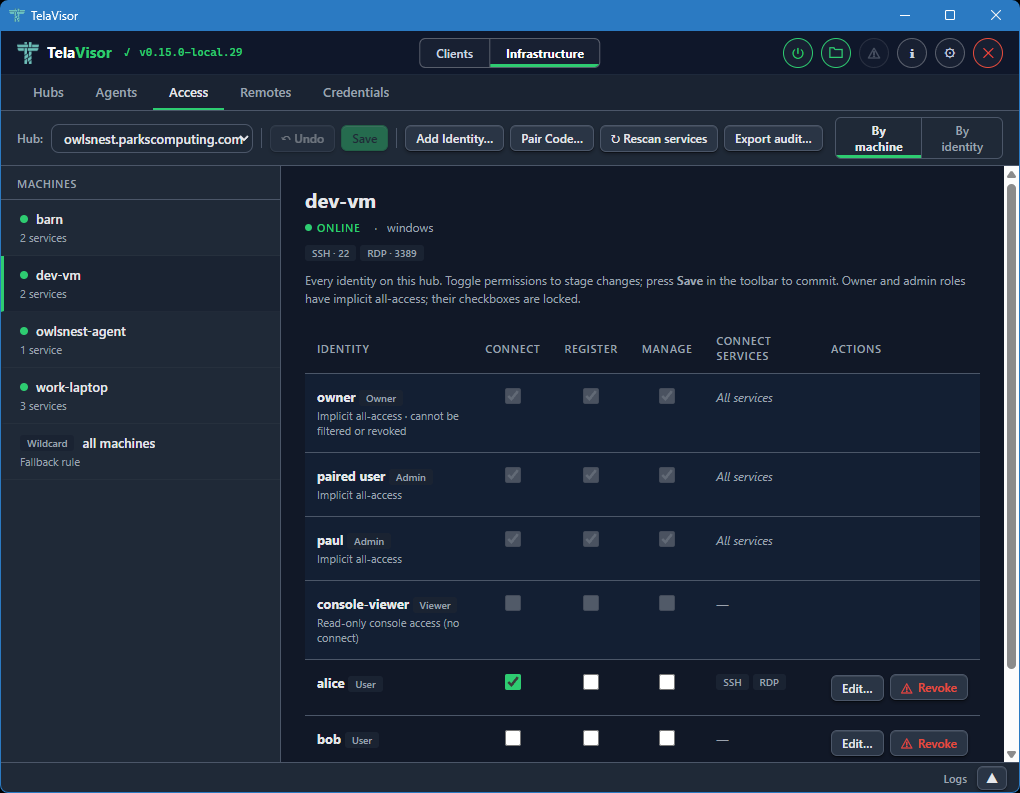Screen dimensions: 1020x793
Task: Click Export audit button
Action: pyautogui.click(x=773, y=139)
